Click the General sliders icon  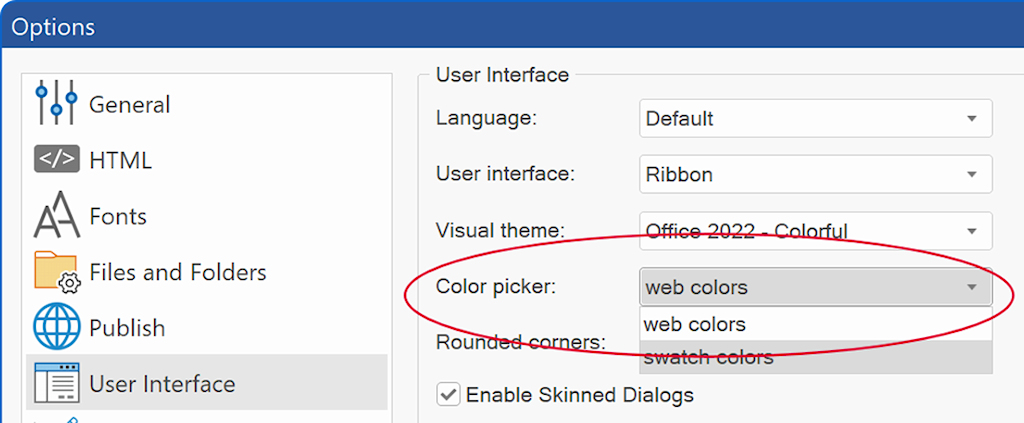[57, 103]
